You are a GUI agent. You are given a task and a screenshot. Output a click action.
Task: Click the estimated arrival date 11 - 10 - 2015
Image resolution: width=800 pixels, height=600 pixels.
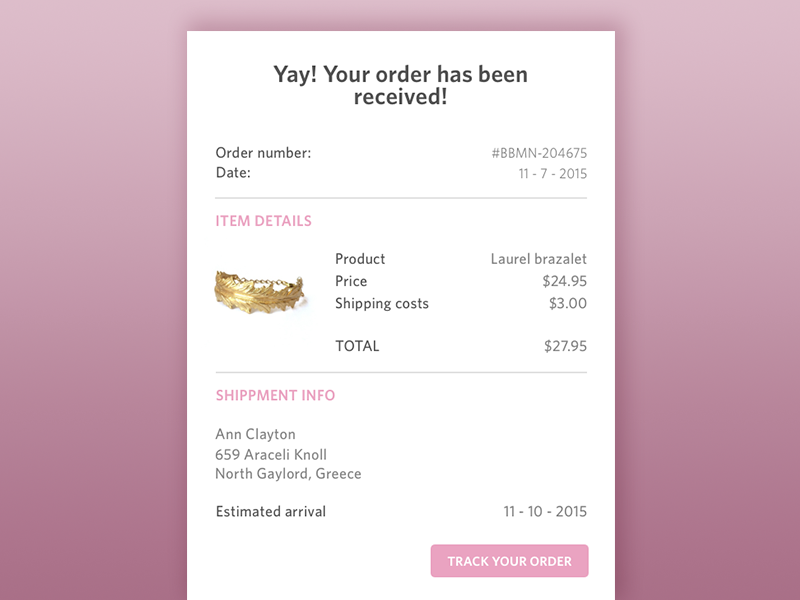pyautogui.click(x=545, y=512)
